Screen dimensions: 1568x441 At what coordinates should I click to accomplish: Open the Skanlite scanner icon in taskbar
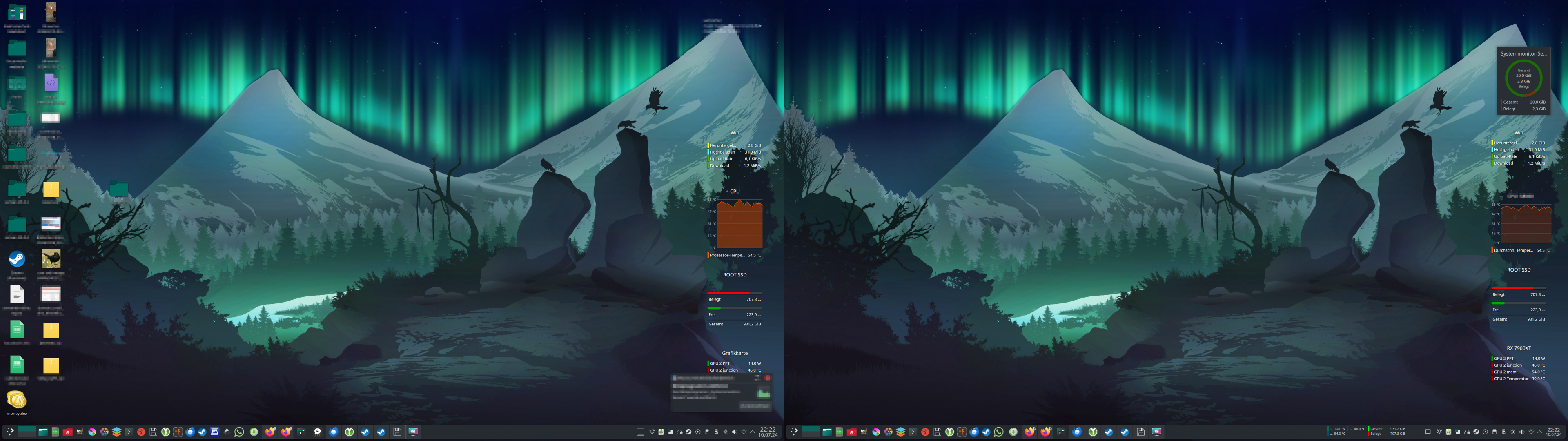pos(214,432)
